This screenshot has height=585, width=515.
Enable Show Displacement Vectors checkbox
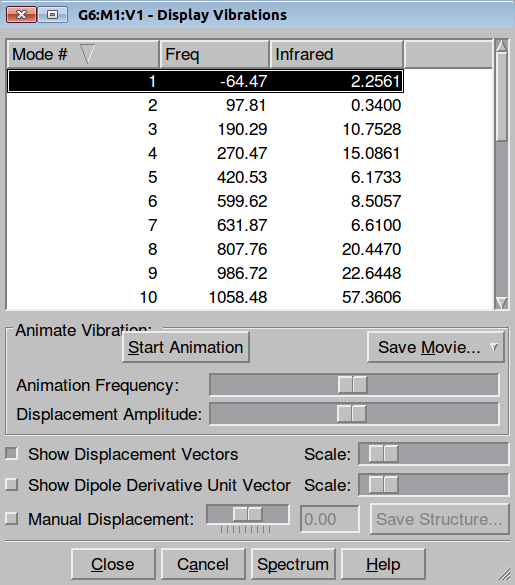pos(12,454)
